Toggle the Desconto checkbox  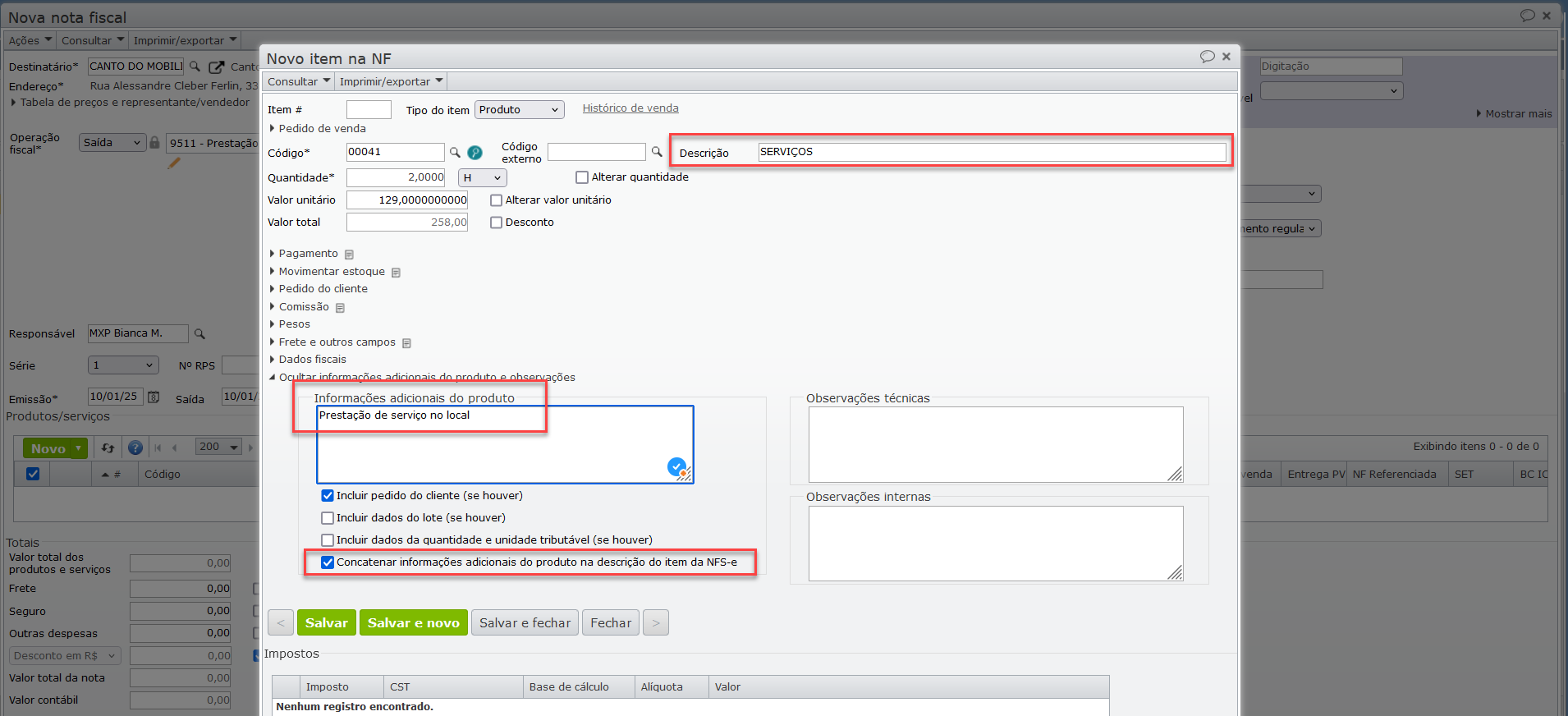point(496,223)
